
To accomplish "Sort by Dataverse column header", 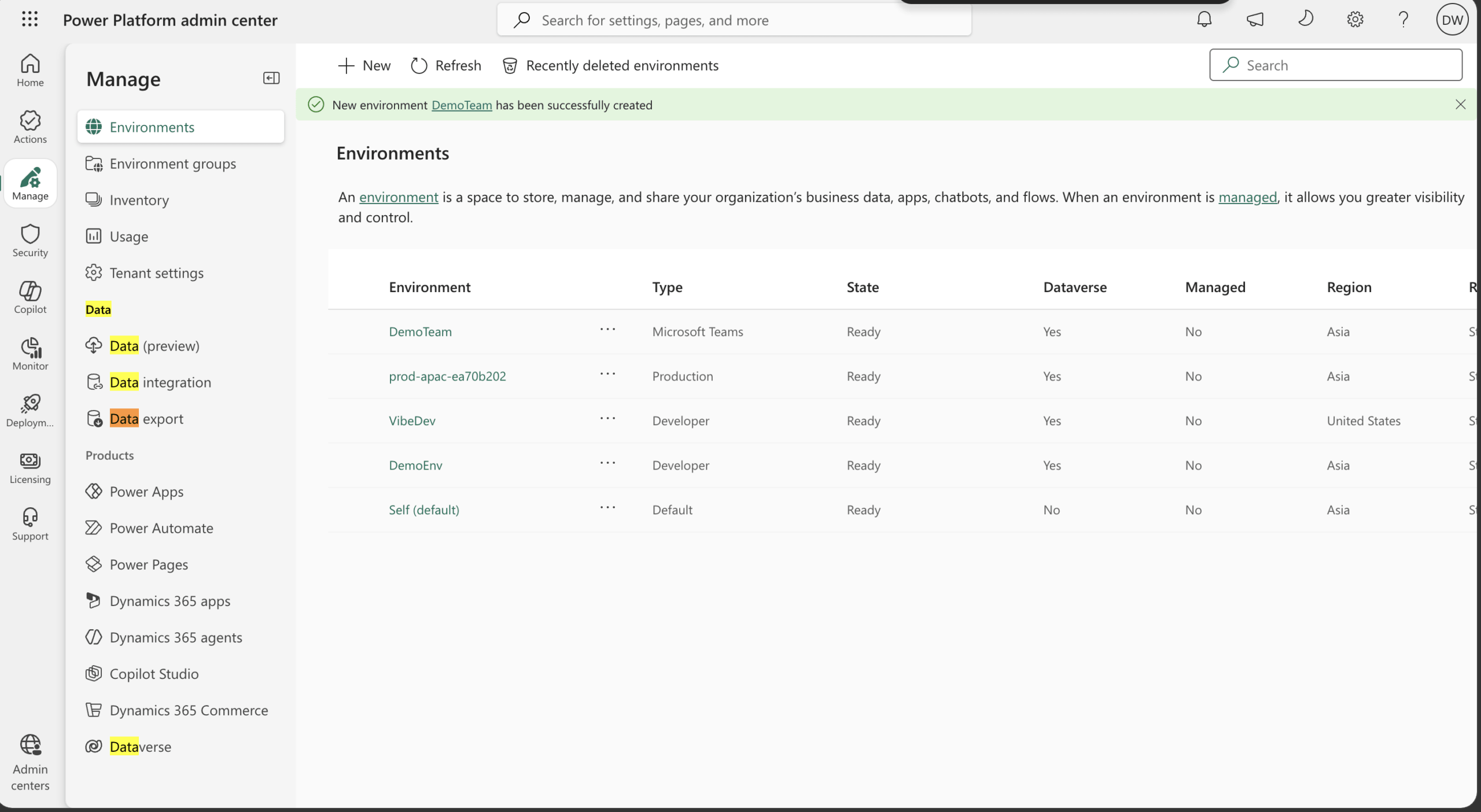I will pos(1075,287).
